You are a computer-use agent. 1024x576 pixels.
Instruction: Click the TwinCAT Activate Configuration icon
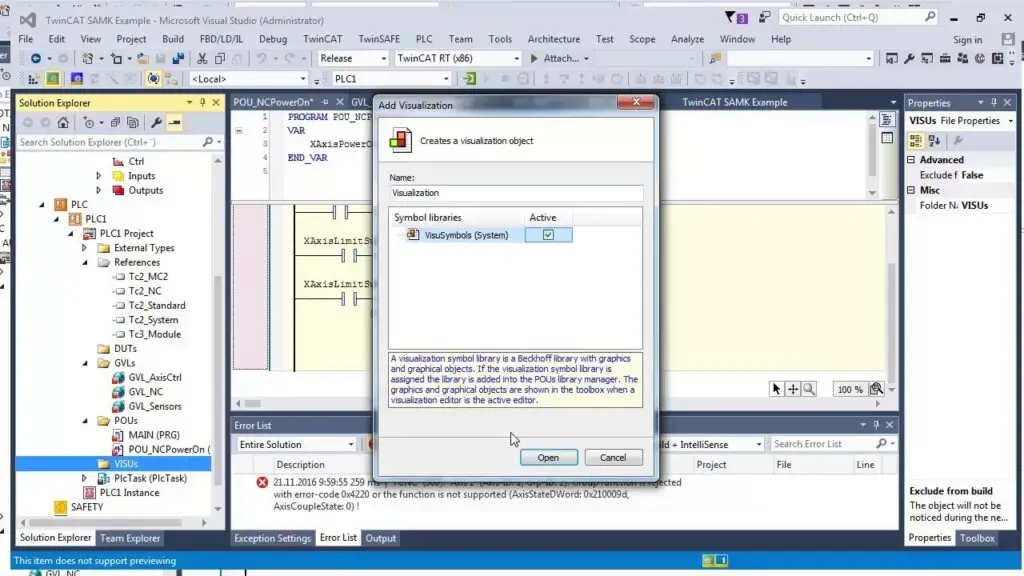coord(33,79)
